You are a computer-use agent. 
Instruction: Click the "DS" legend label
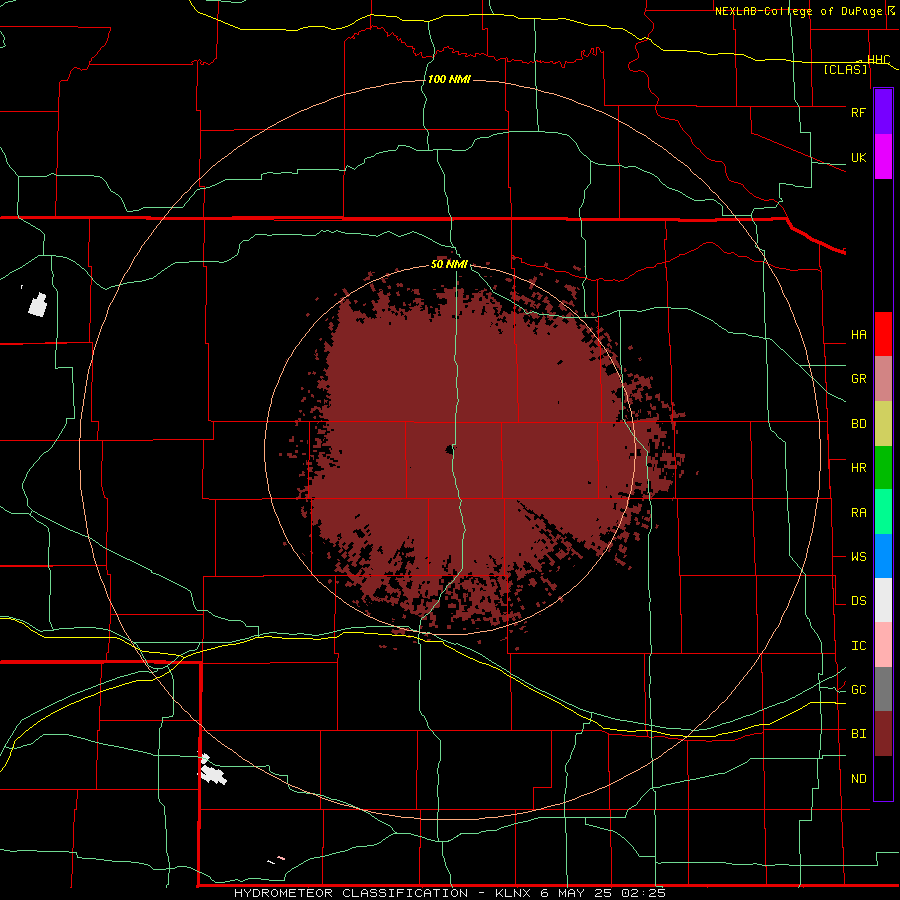(858, 601)
